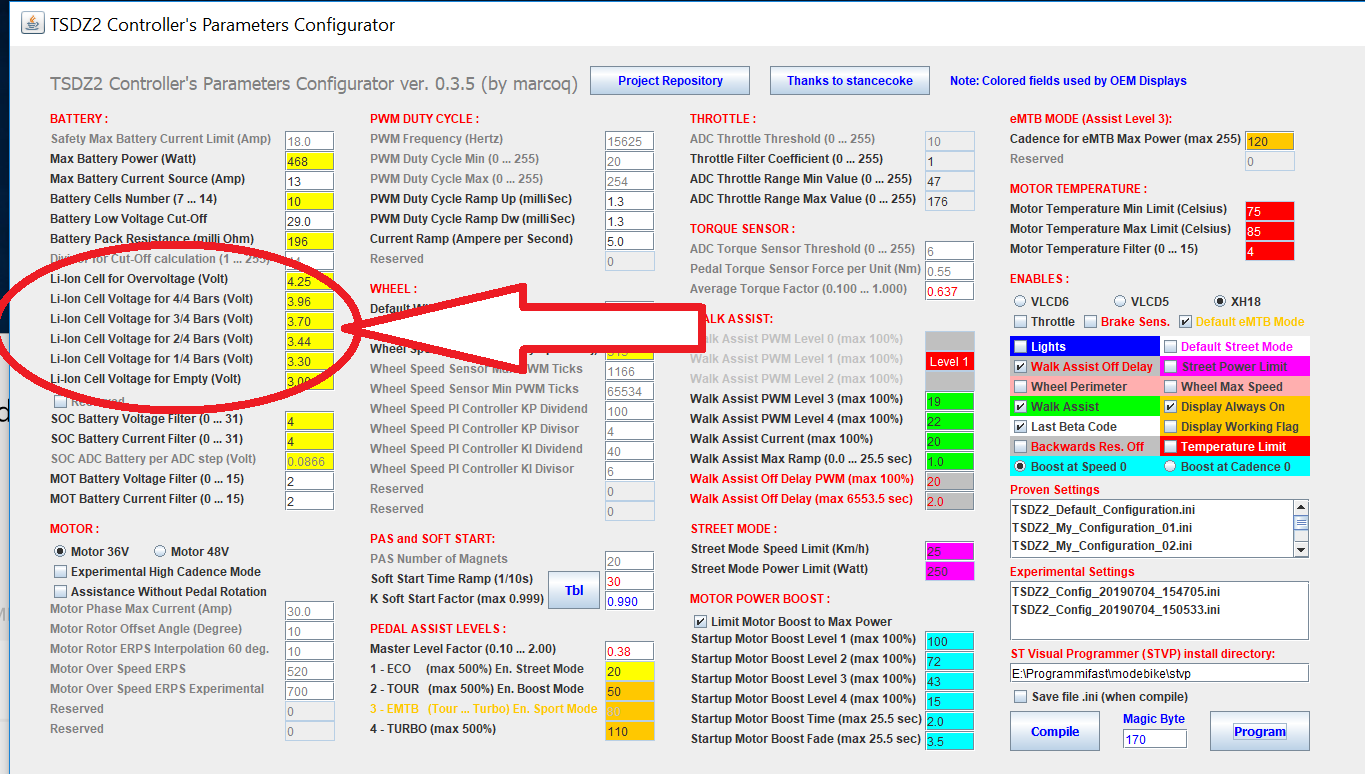Click Startup Motor Boost Level 1 field

[x=949, y=641]
